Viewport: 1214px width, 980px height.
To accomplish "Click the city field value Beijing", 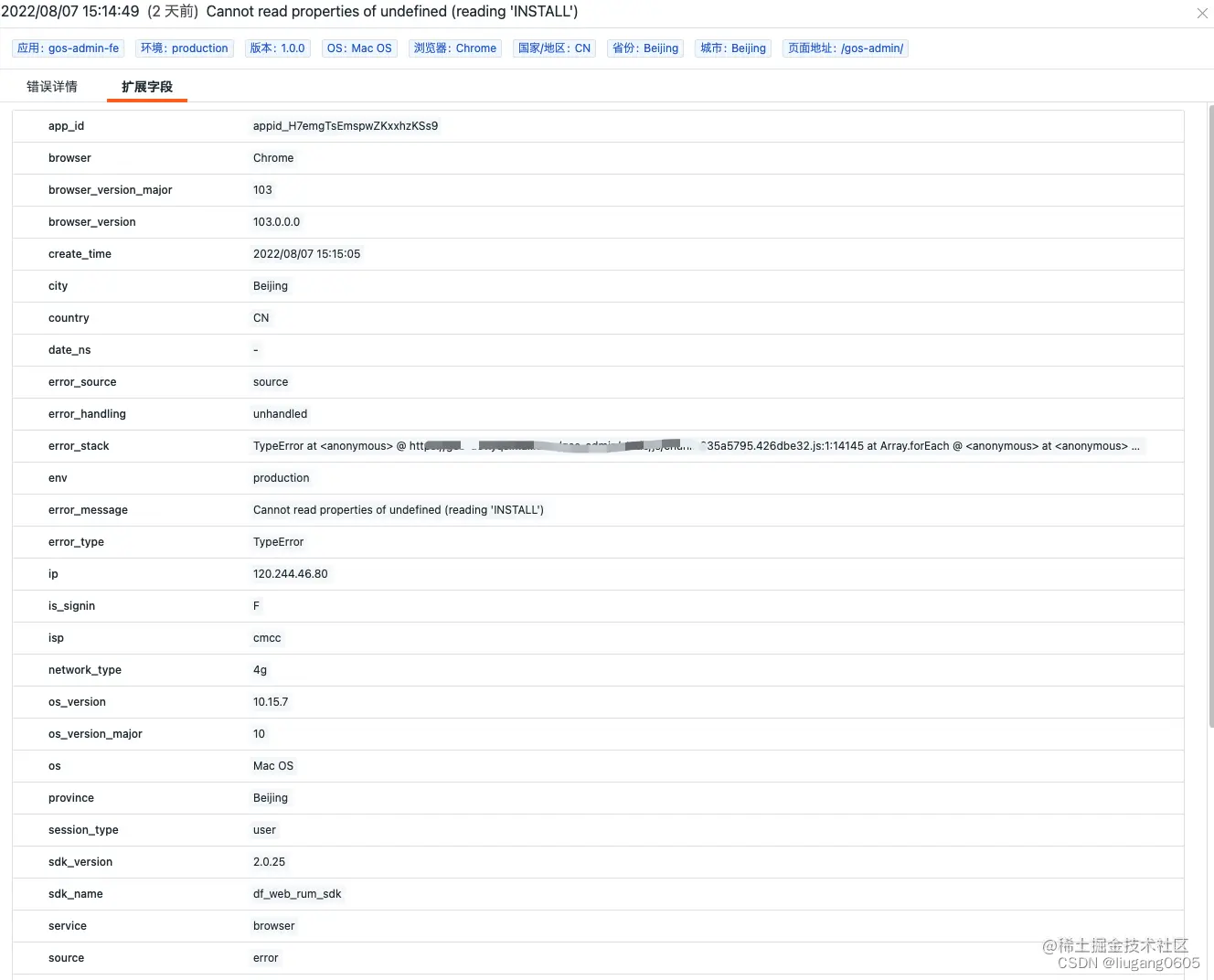I will pos(271,286).
